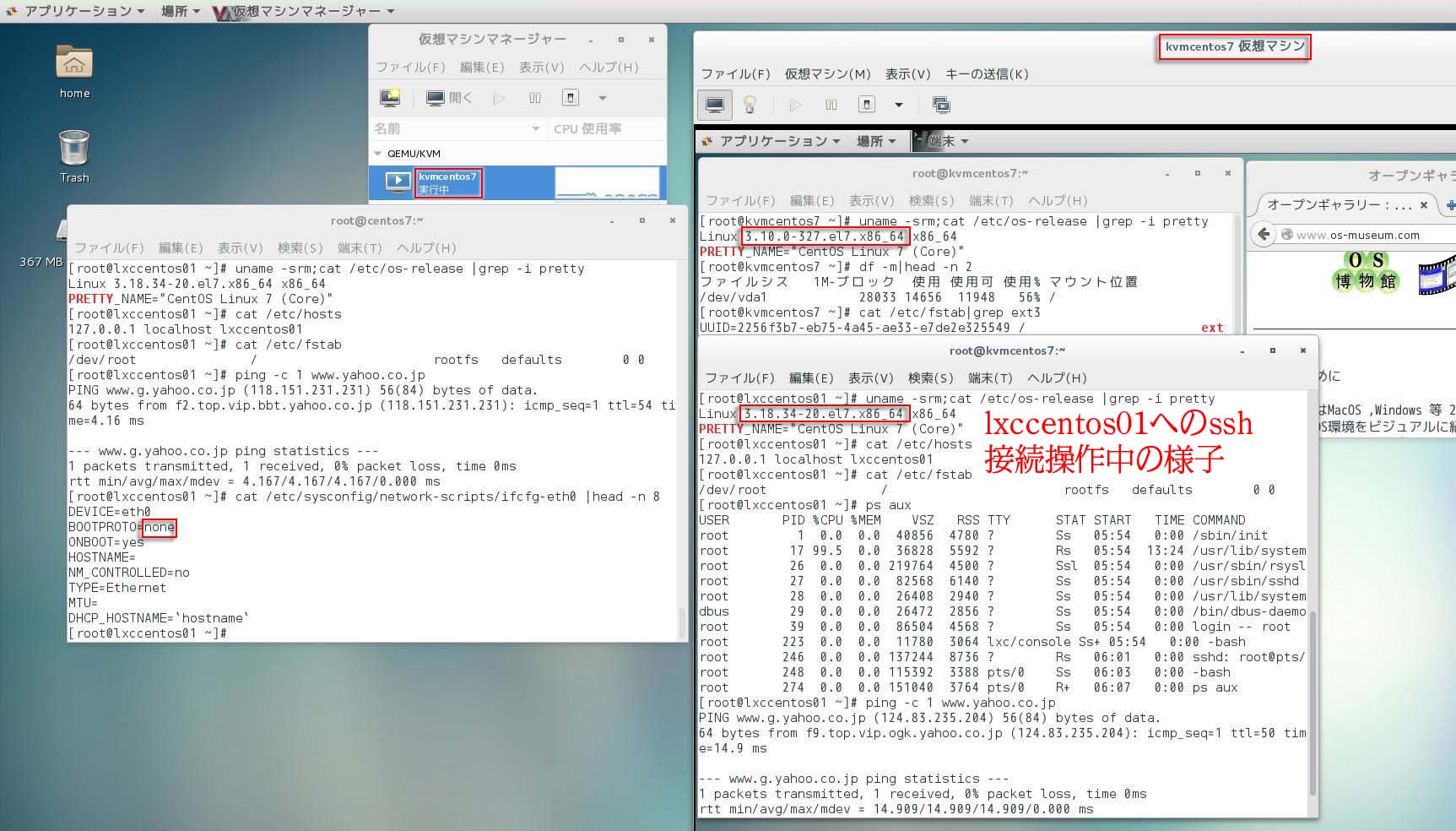This screenshot has width=1456, height=831.
Task: Click the 'BOOTPROTO=none' line in the root@centos7 terminal
Action: click(x=122, y=527)
